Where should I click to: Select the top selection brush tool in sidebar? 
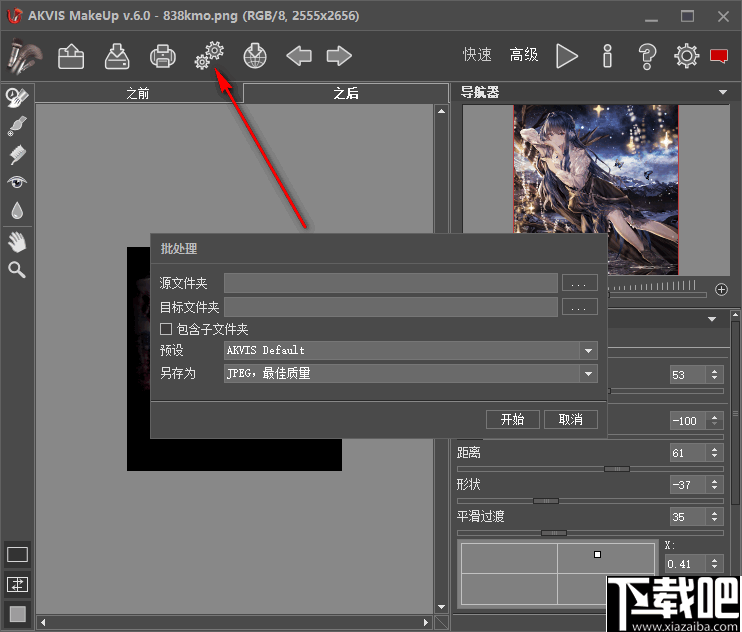point(17,97)
